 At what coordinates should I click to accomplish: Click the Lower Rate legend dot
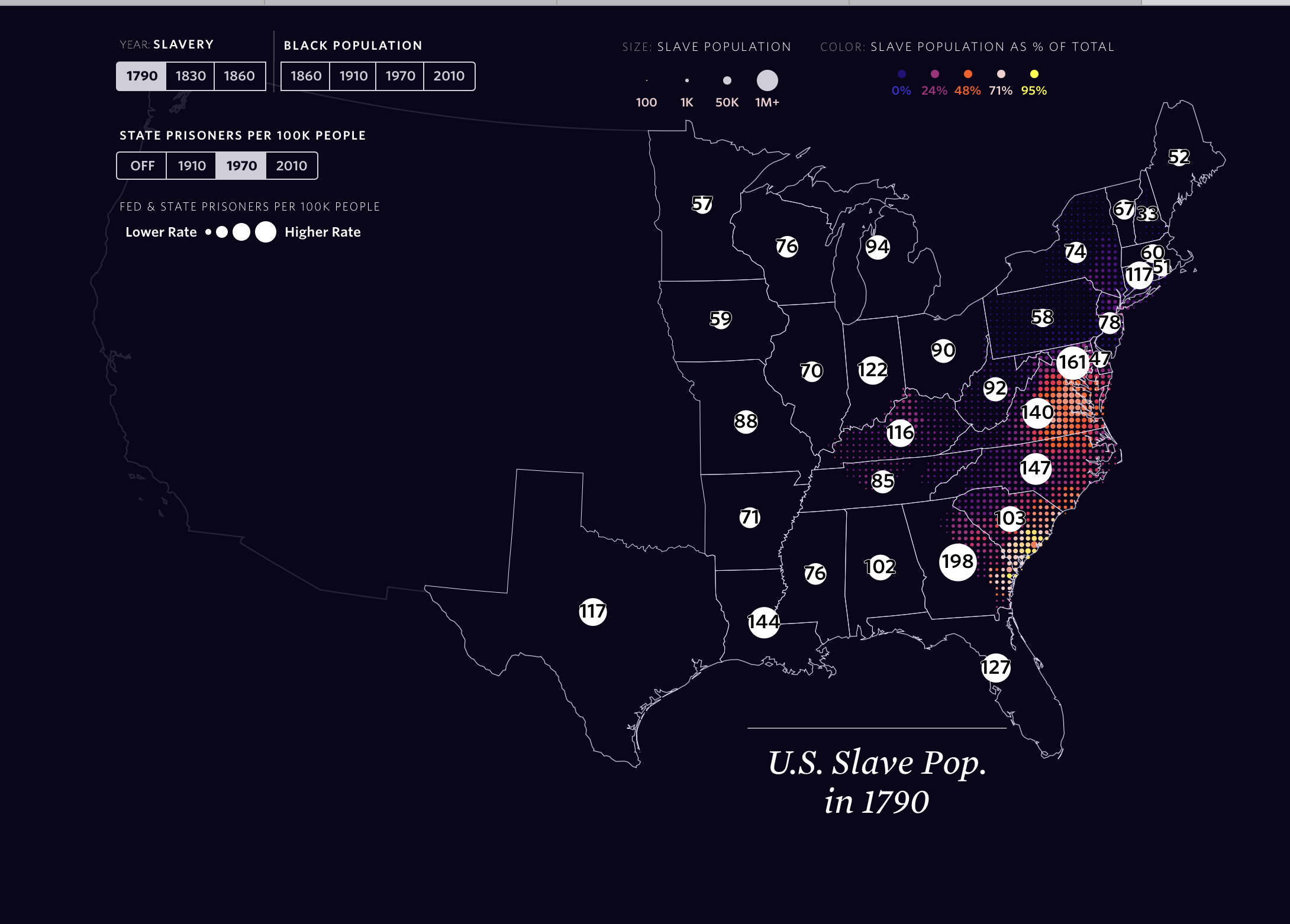[x=207, y=232]
